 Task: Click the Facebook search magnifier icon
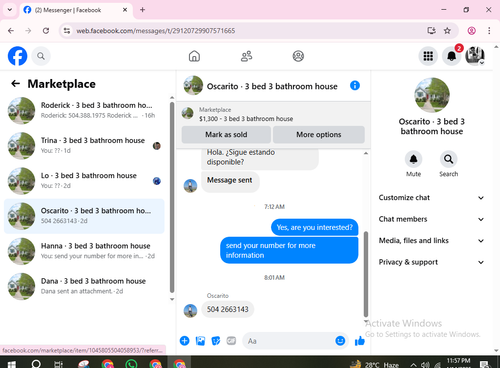[41, 56]
